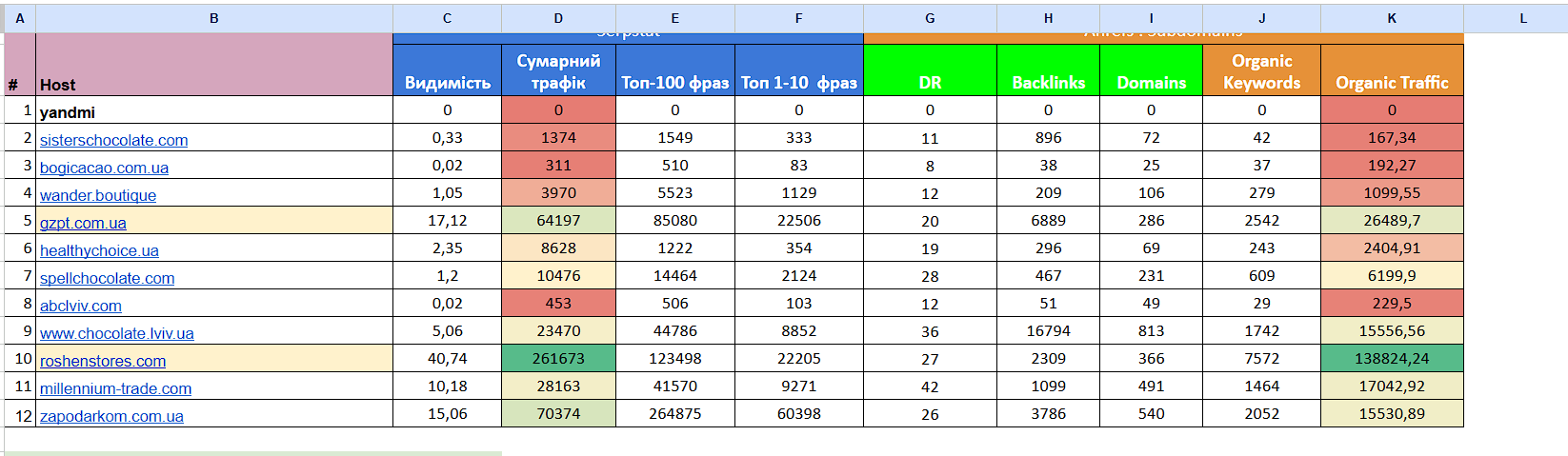Select column I header
1568x456 pixels.
pos(1151,18)
